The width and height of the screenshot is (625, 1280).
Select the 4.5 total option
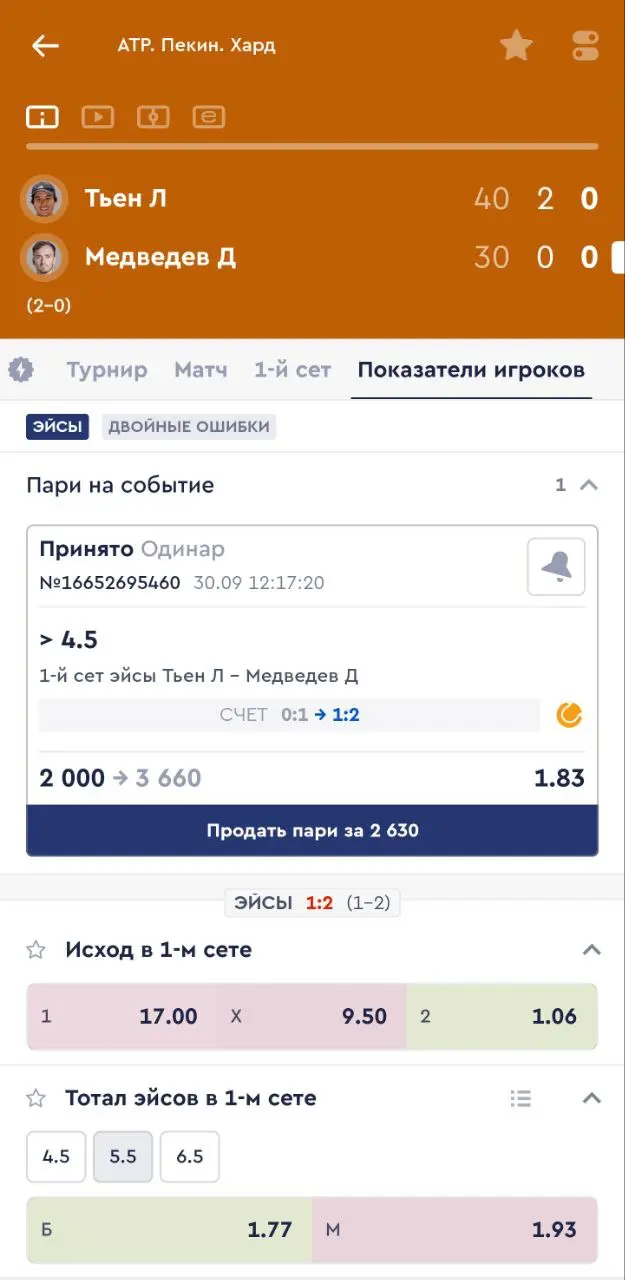(x=56, y=1156)
